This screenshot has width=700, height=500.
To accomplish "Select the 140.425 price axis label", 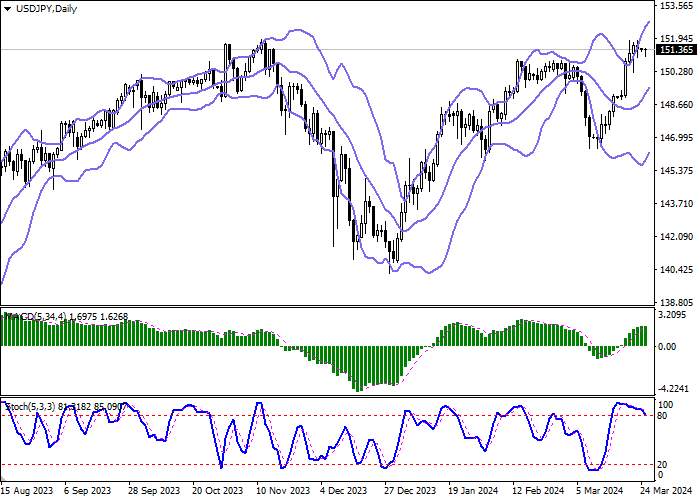I will (x=677, y=270).
